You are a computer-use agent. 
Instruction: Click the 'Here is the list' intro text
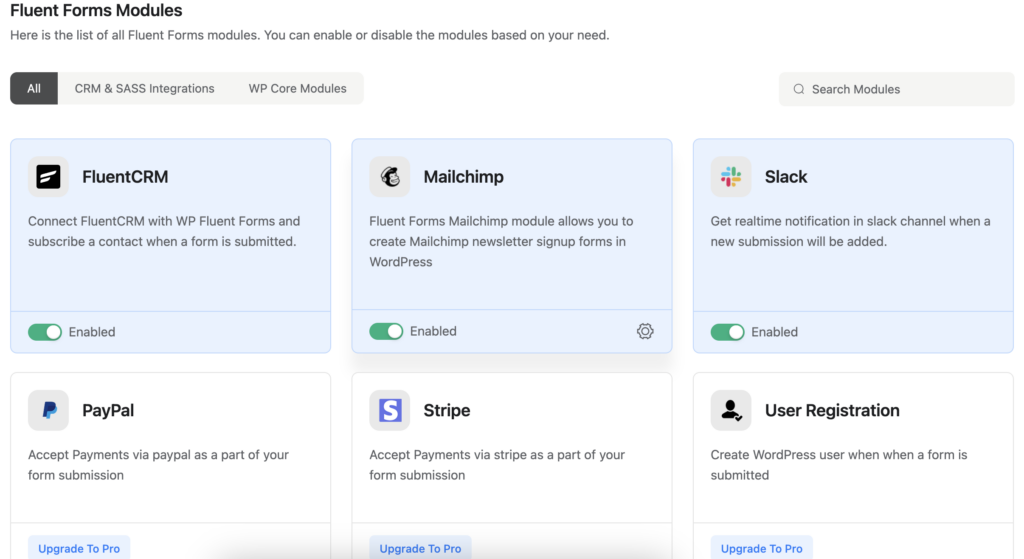click(x=310, y=35)
